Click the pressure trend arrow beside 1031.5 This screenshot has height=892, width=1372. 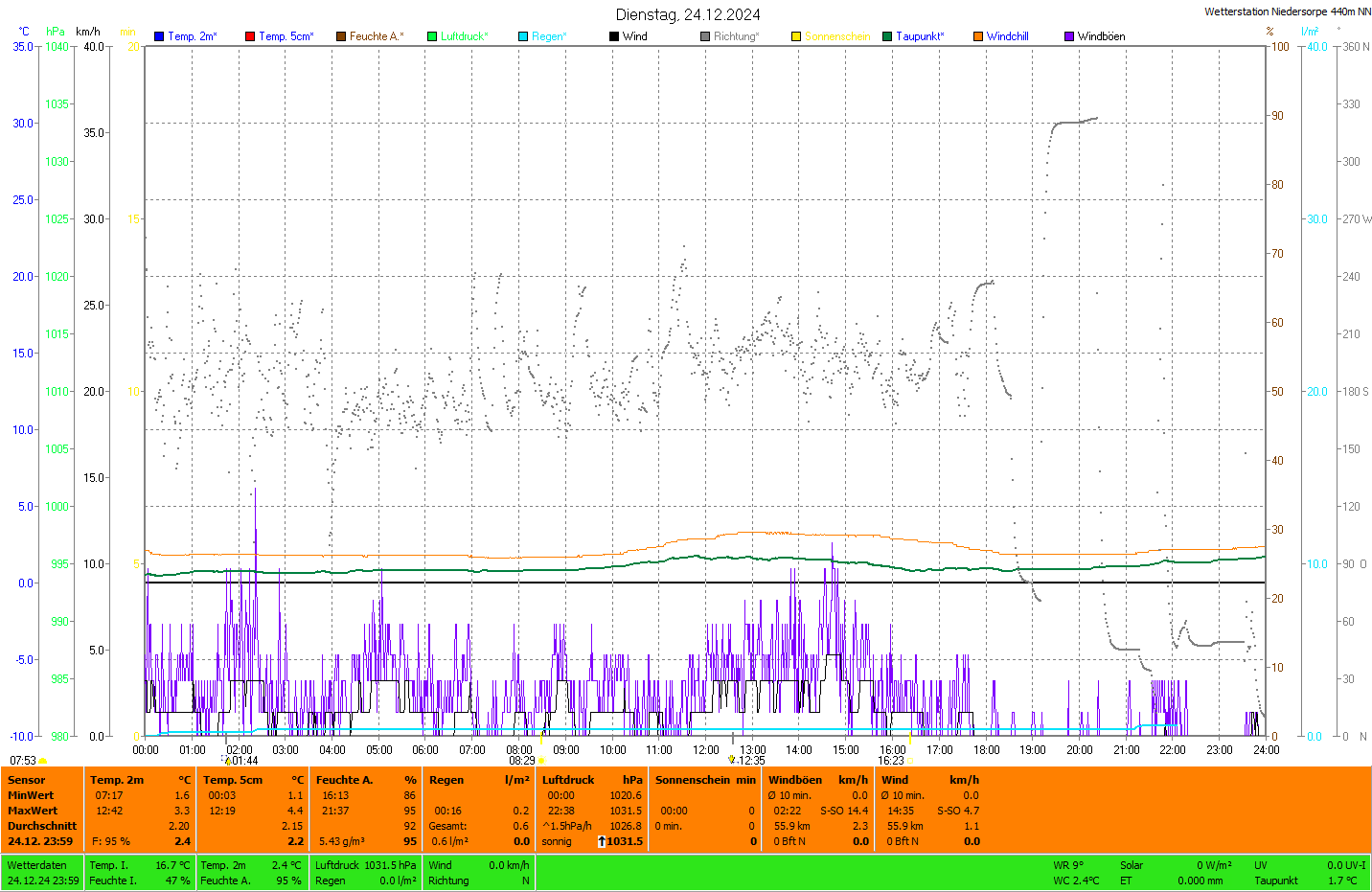(602, 841)
